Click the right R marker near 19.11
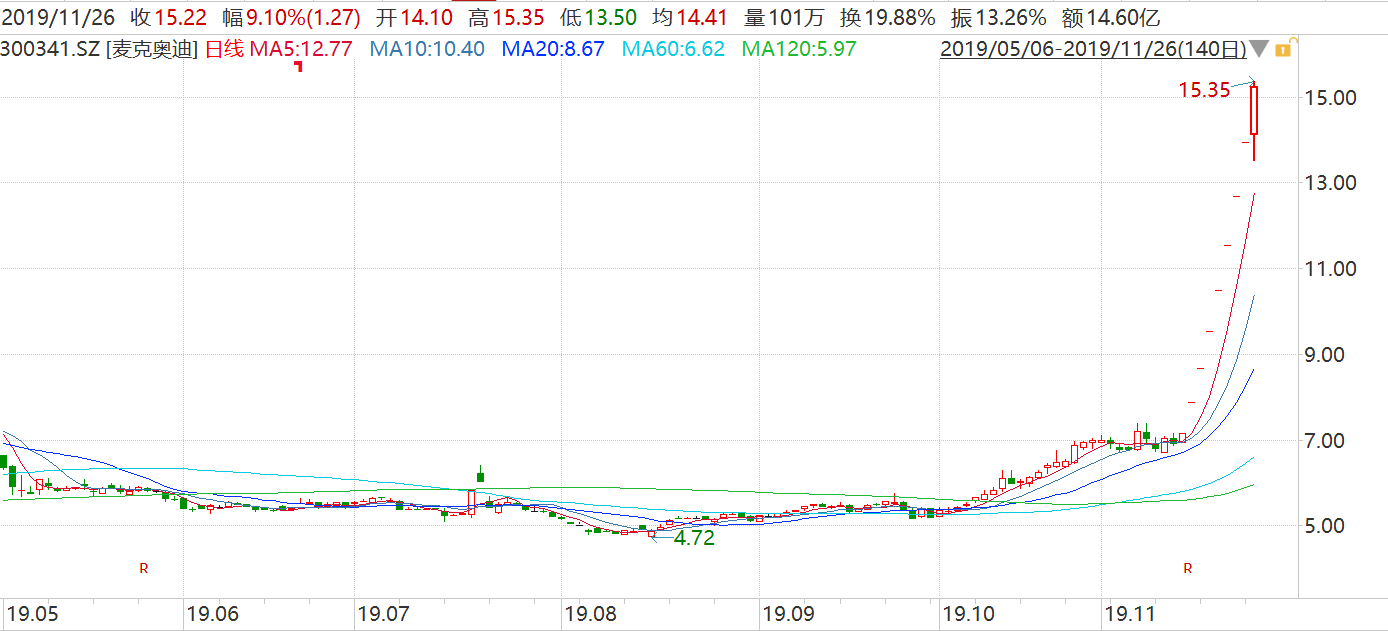 pyautogui.click(x=1188, y=568)
